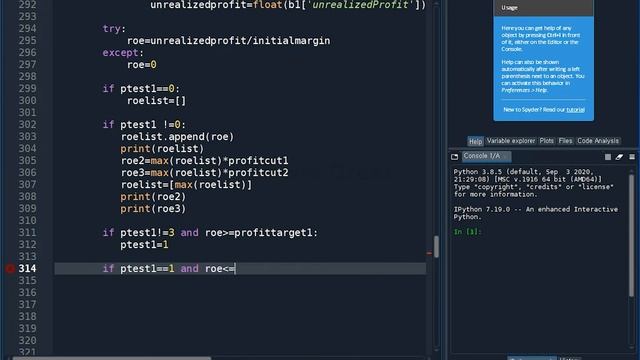Screen dimensions: 640x360
Task: Click line number 299 in gutter
Action: (x=27, y=89)
